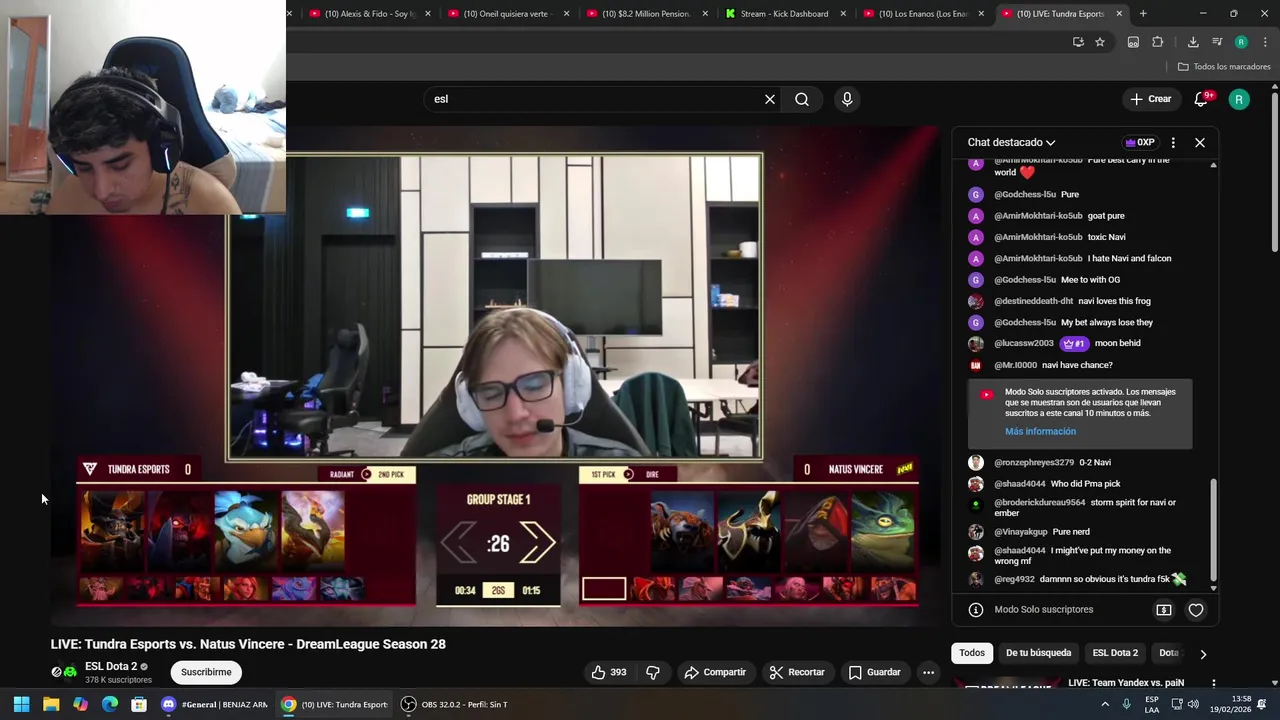This screenshot has height=720, width=1280.
Task: Open Todos los marcadores folder
Action: pos(1224,67)
